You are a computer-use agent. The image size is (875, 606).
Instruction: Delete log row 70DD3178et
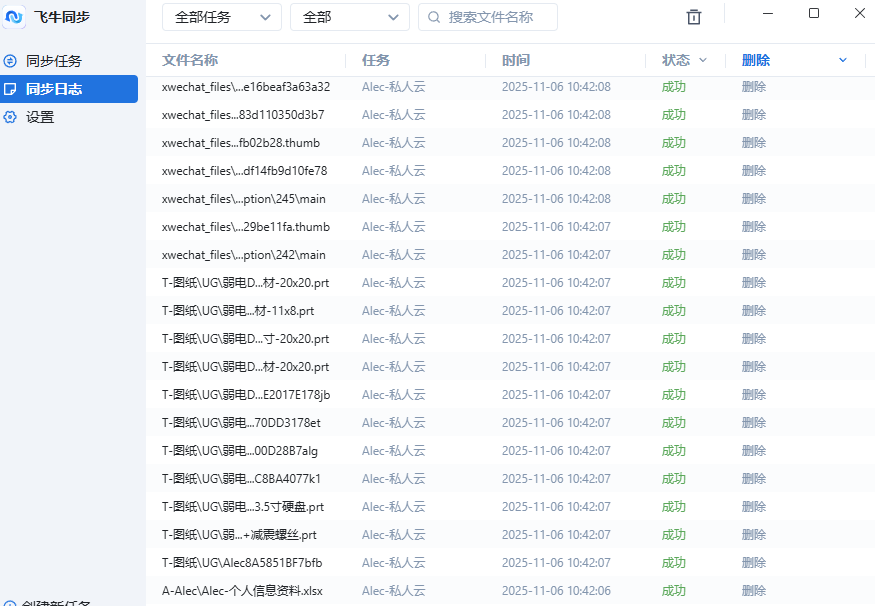tap(753, 423)
